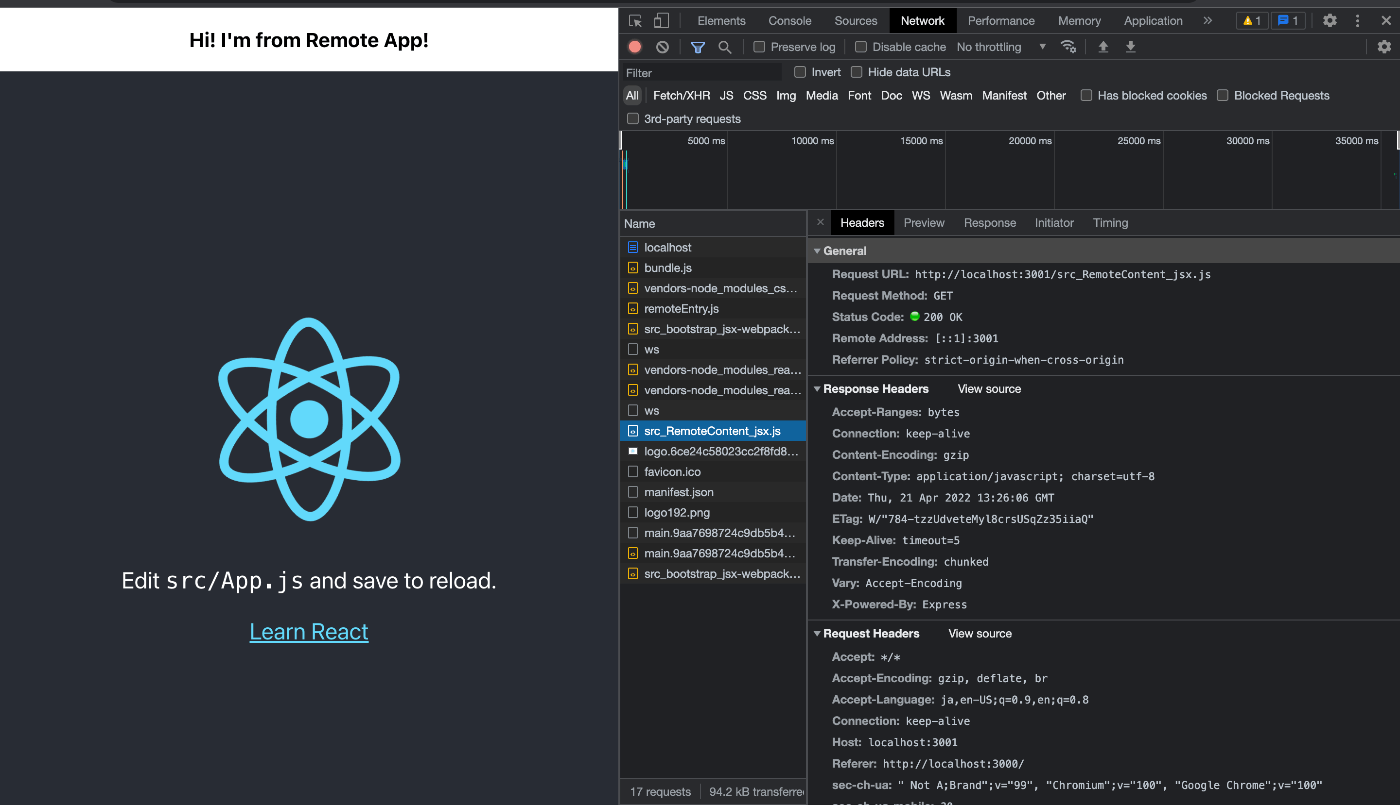Select the src_RemoteContent_jsx.js request row
1400x805 pixels.
pos(712,431)
